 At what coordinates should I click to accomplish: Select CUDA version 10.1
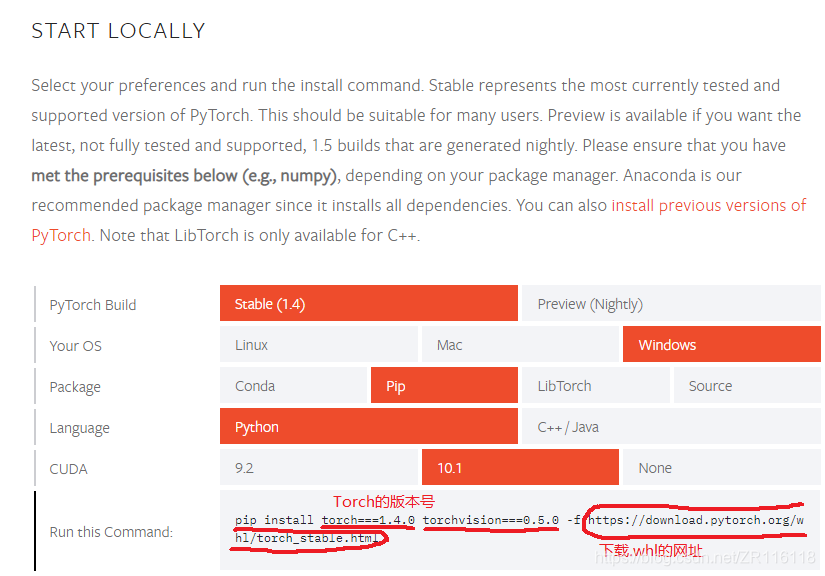point(520,467)
